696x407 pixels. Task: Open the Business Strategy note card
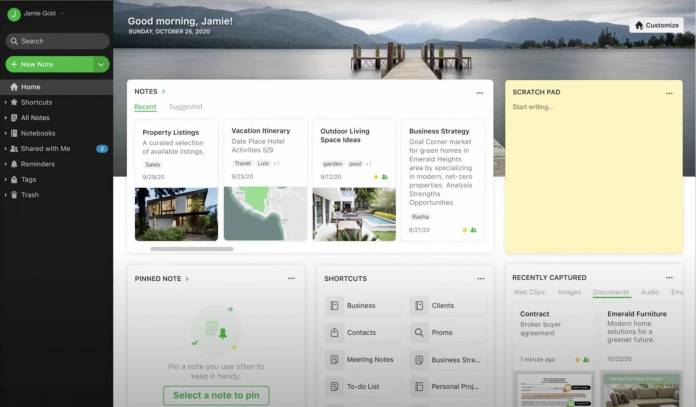443,180
